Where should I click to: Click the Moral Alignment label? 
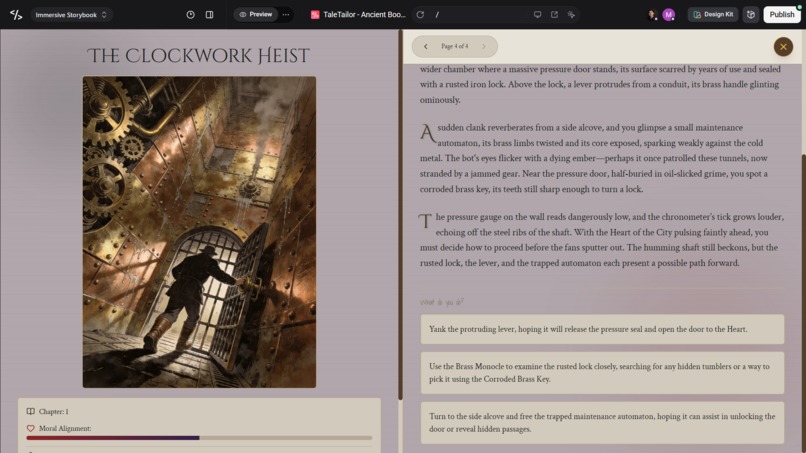(65, 428)
